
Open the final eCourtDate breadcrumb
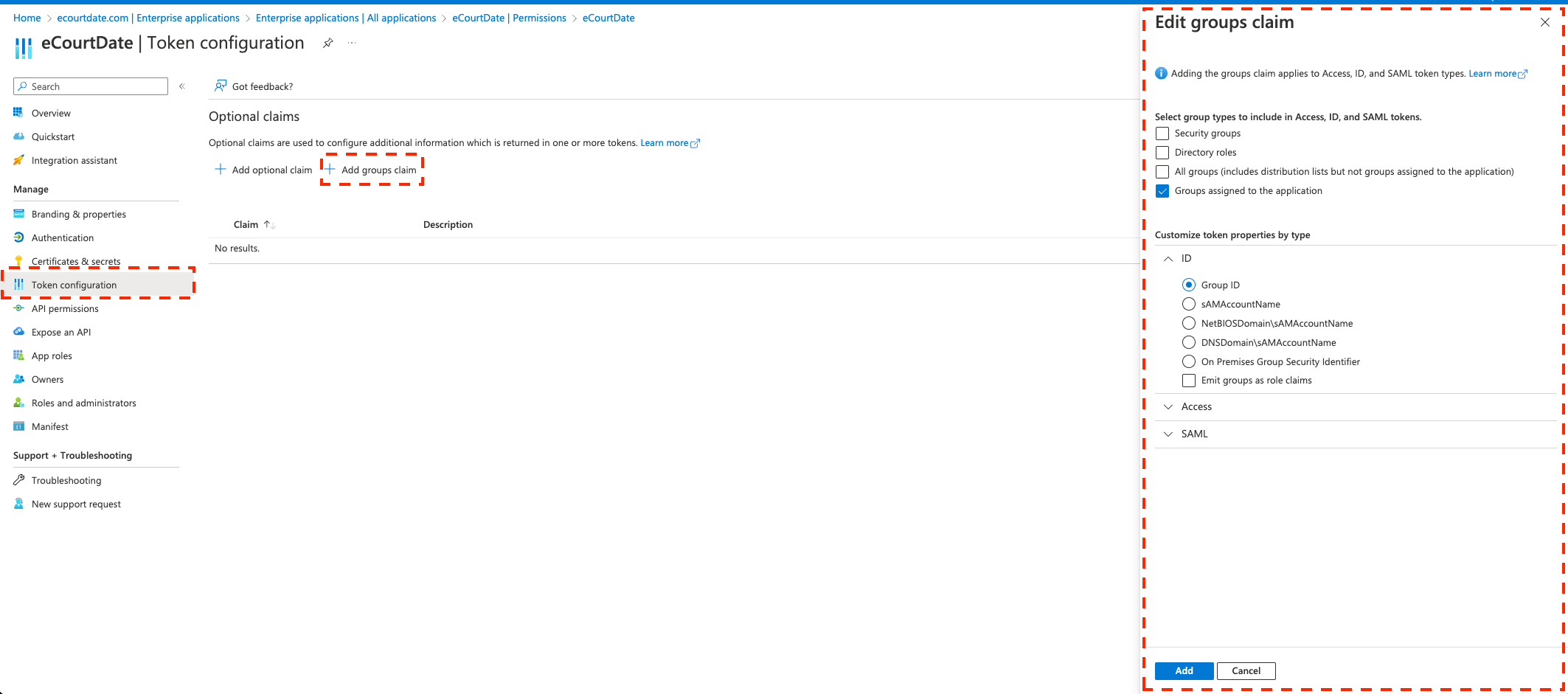click(608, 18)
